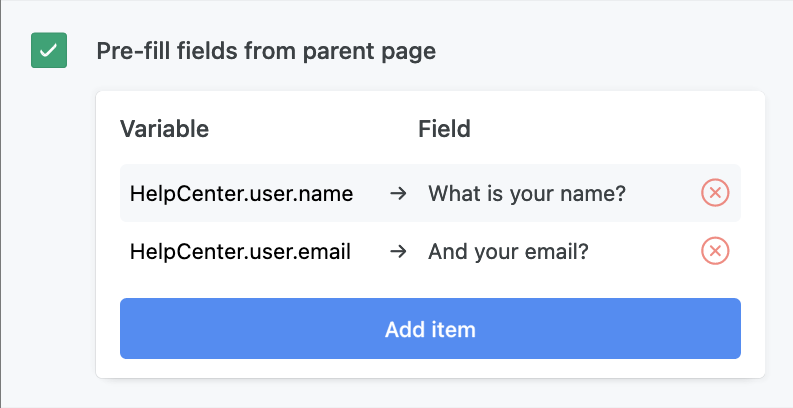793x408 pixels.
Task: Click the Variable column header
Action: point(164,129)
